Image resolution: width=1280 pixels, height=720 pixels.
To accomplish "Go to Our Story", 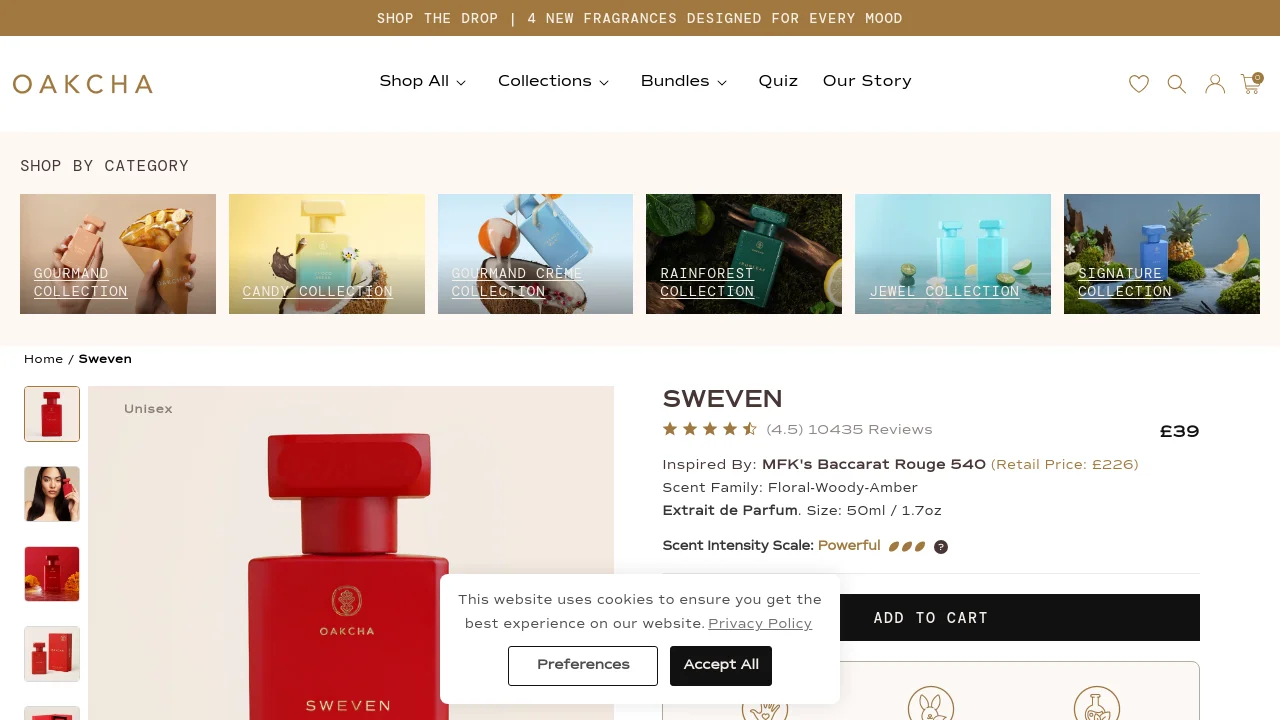I will pos(867,81).
